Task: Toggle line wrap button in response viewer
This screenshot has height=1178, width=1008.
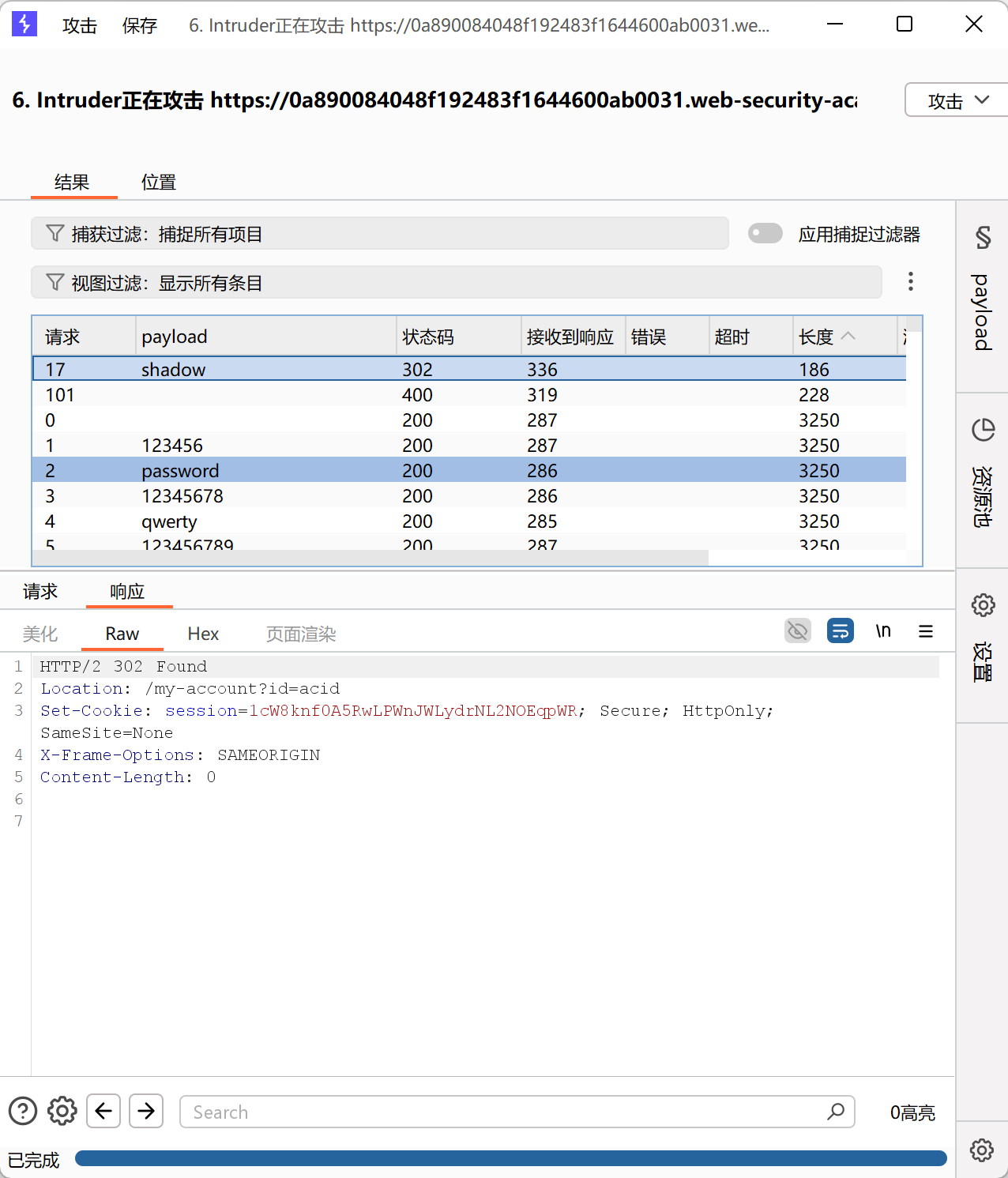Action: tap(840, 630)
